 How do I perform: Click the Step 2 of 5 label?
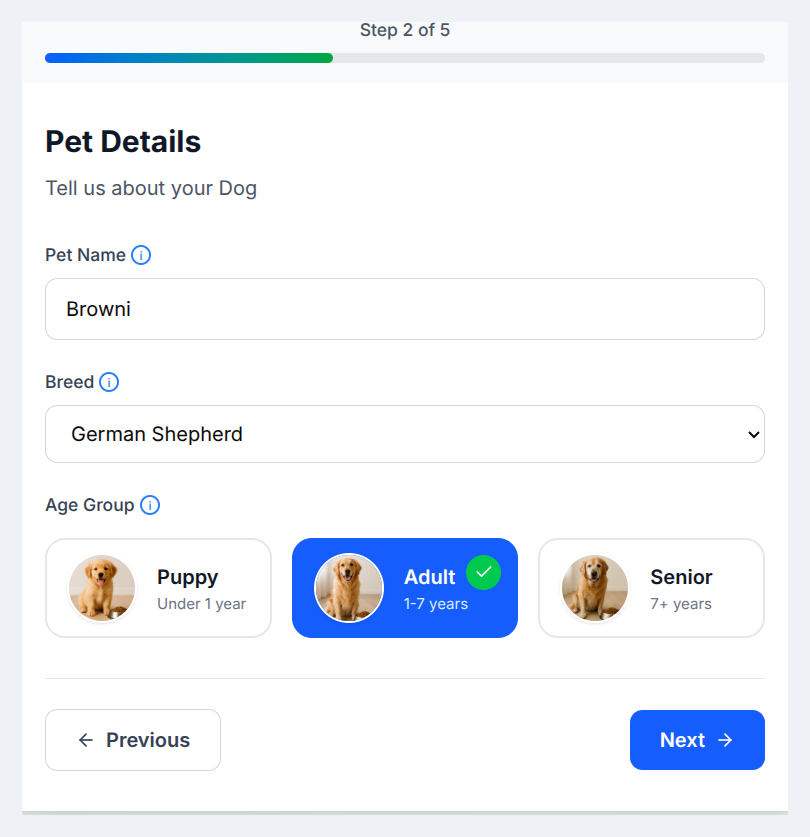pos(404,30)
